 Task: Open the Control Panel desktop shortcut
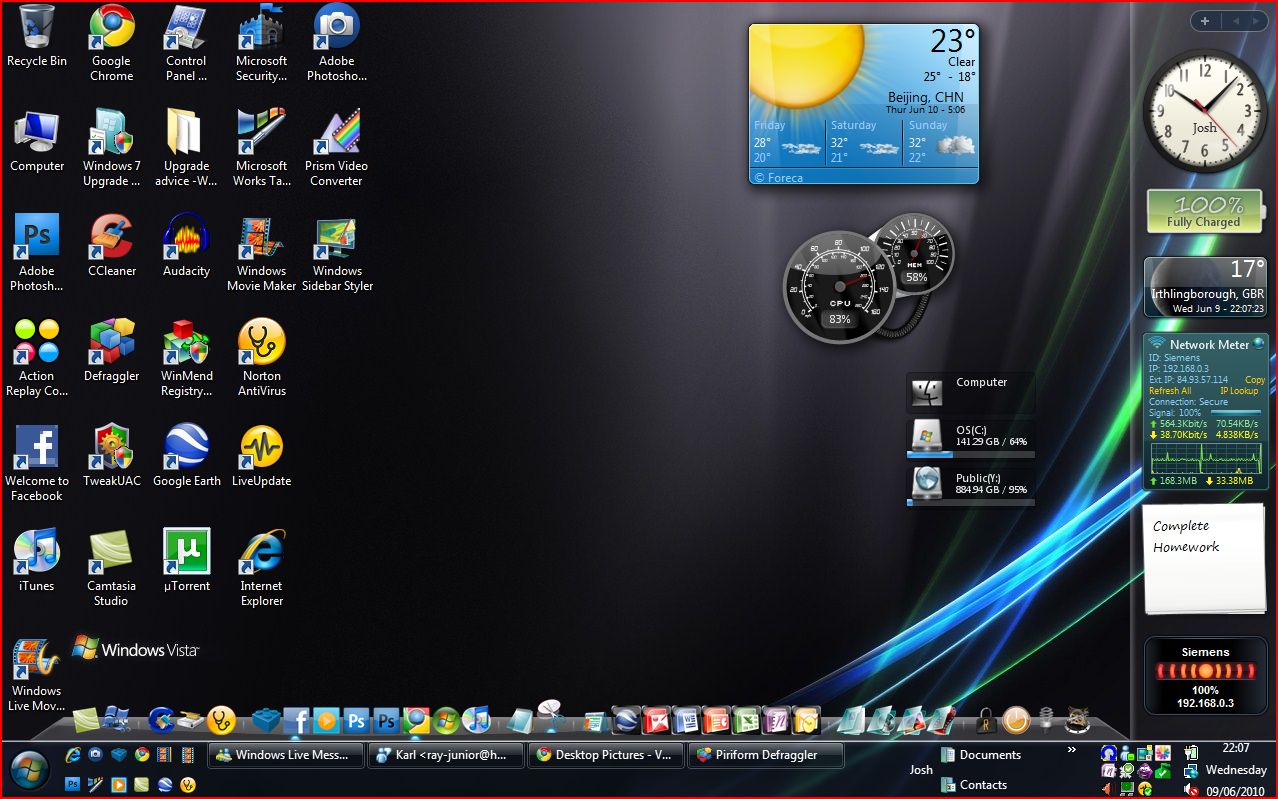(x=186, y=43)
